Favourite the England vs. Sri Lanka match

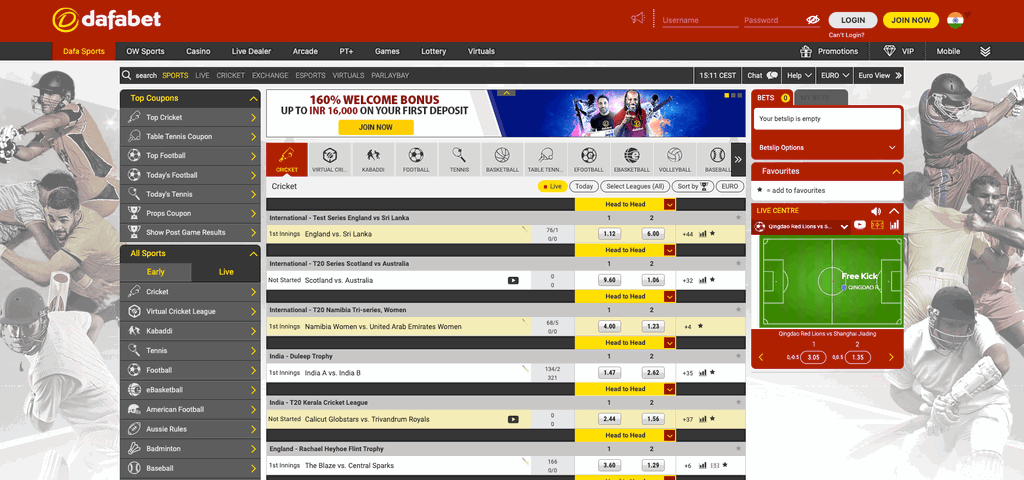tap(712, 233)
